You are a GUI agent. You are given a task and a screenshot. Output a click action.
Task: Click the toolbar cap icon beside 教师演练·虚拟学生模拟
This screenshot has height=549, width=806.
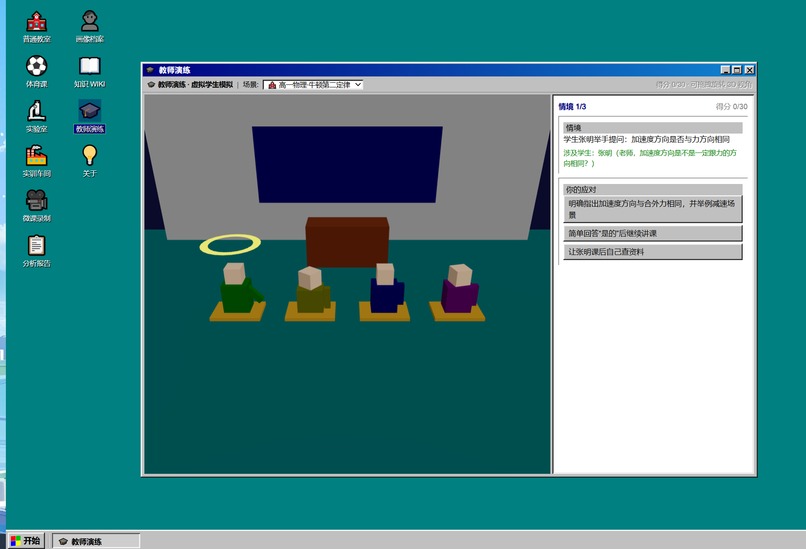(151, 85)
